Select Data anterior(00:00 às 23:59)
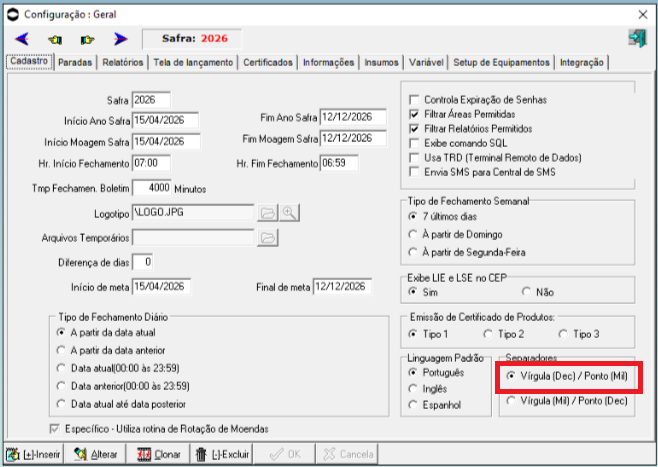This screenshot has width=658, height=467. [61, 386]
